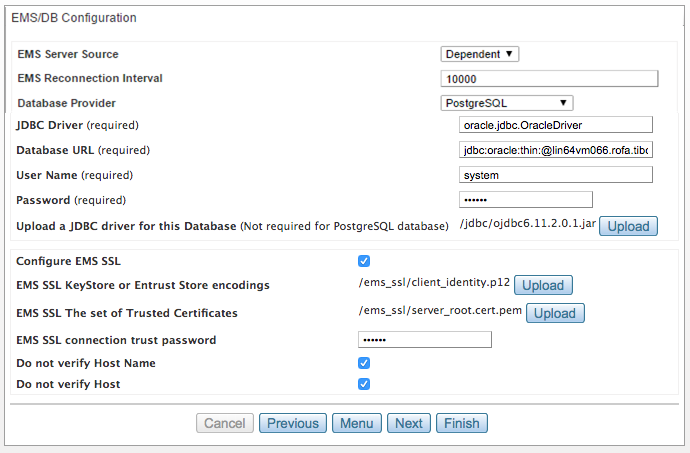
Task: Uncheck Do not verify Host Name
Action: [364, 363]
